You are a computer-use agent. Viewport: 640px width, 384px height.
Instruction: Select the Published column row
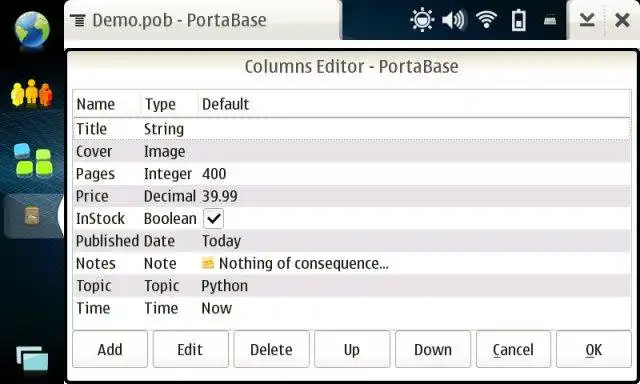pos(352,241)
